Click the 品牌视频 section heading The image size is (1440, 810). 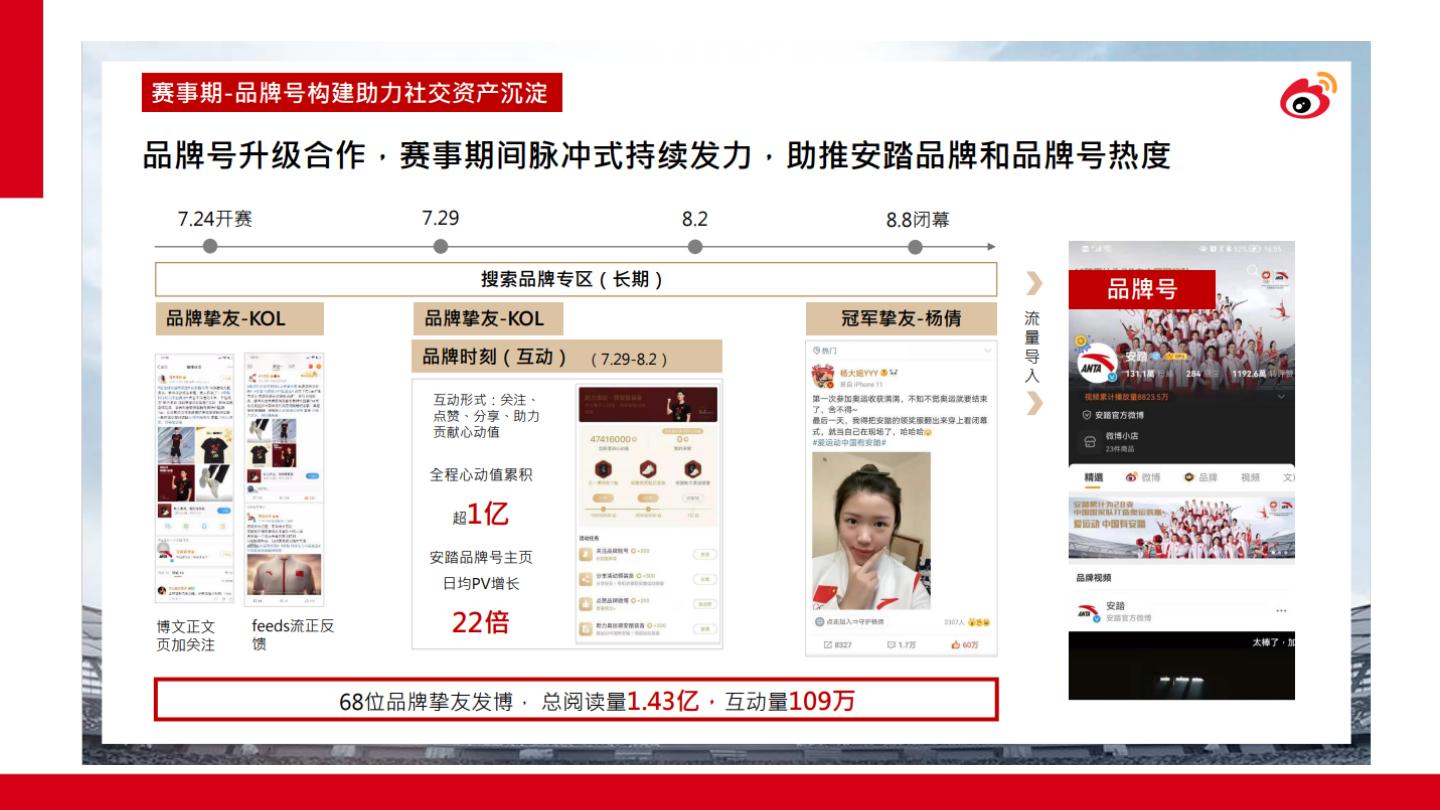point(1093,578)
